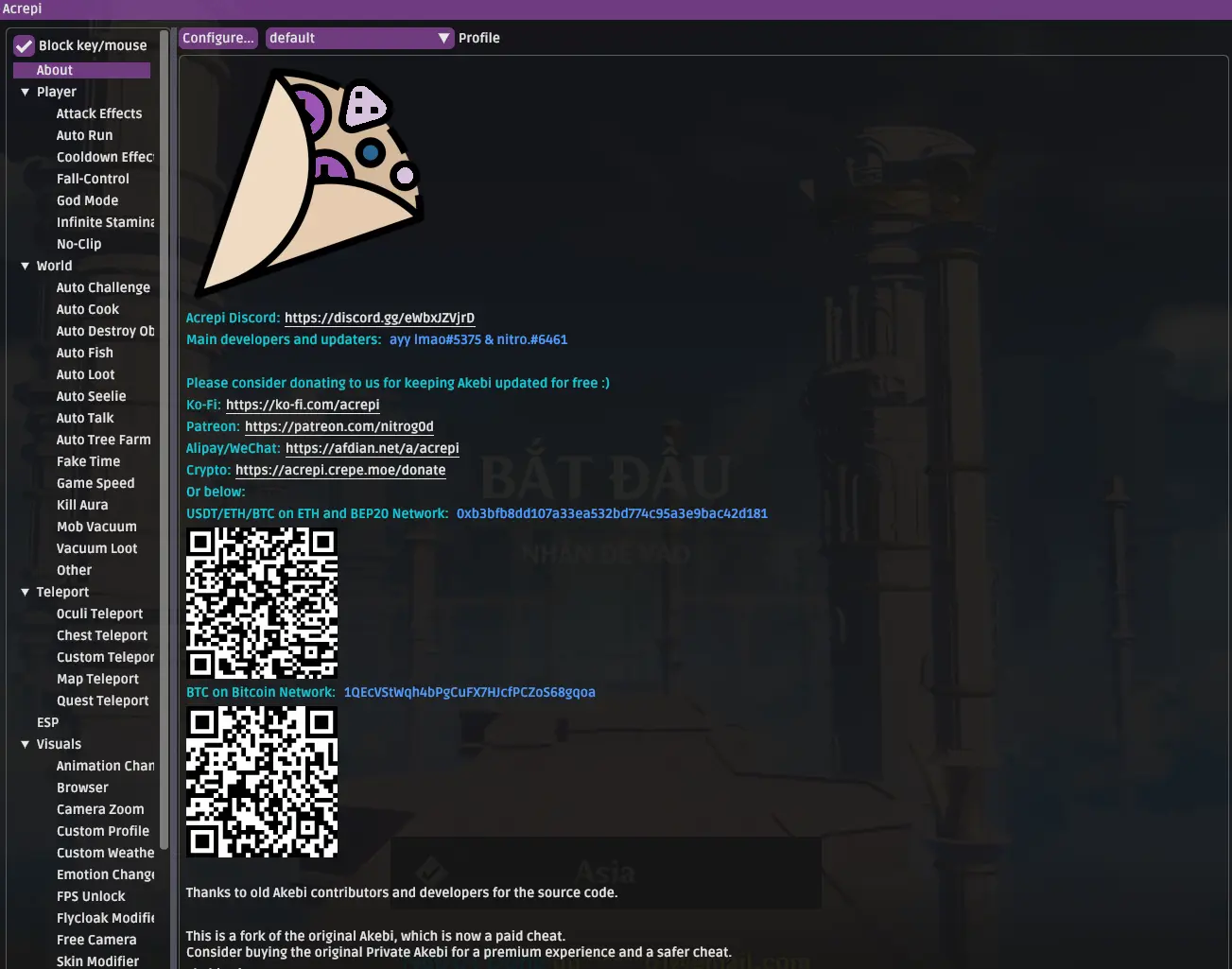The width and height of the screenshot is (1232, 969).
Task: Open the ESP section
Action: 47,722
